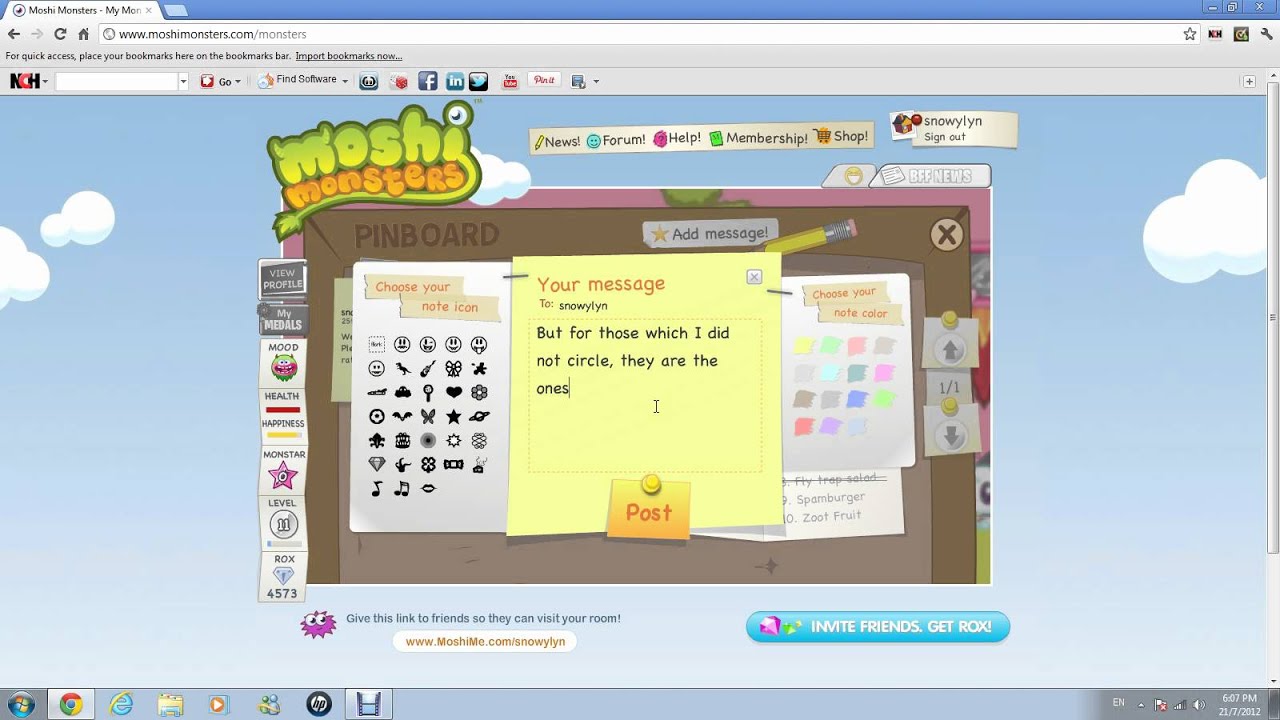Open the Forum! menu link

point(616,140)
